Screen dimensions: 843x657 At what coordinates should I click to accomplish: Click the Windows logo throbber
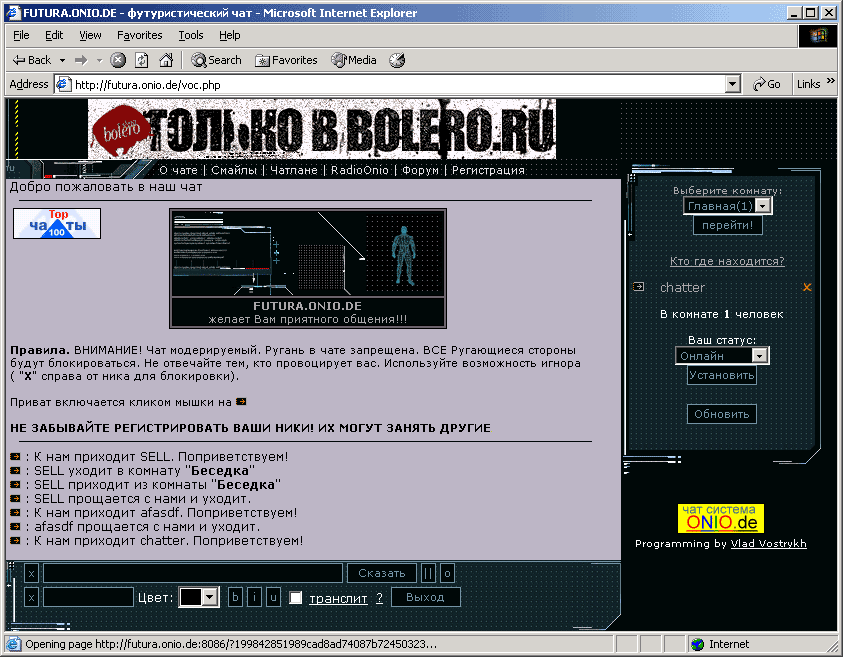pos(818,36)
